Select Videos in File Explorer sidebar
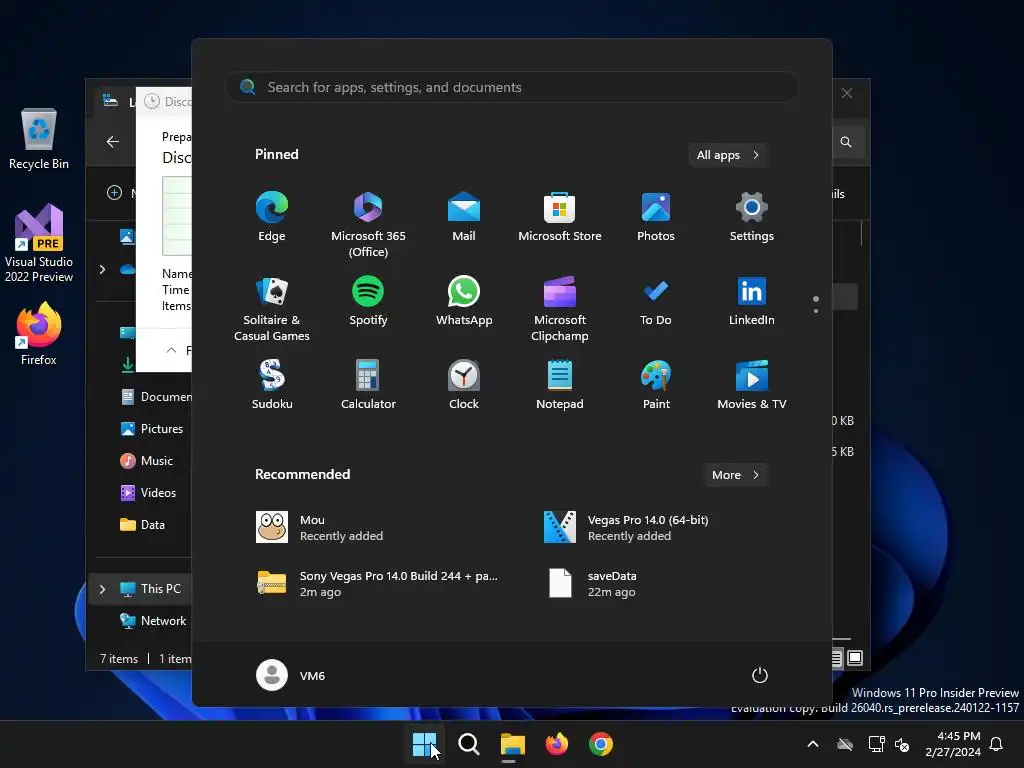1024x768 pixels. 148,492
